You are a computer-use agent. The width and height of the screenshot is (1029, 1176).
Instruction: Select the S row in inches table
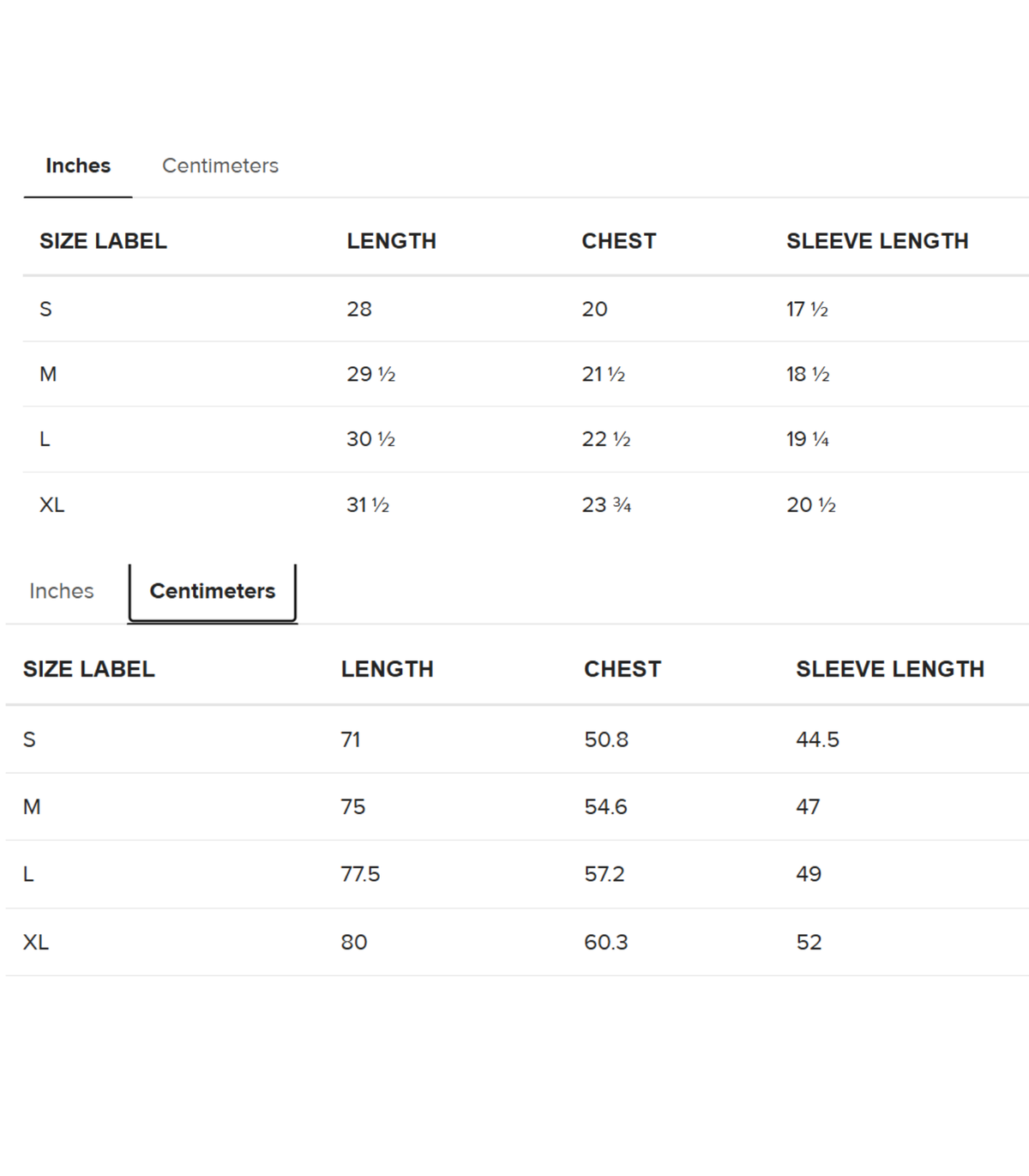click(x=526, y=309)
